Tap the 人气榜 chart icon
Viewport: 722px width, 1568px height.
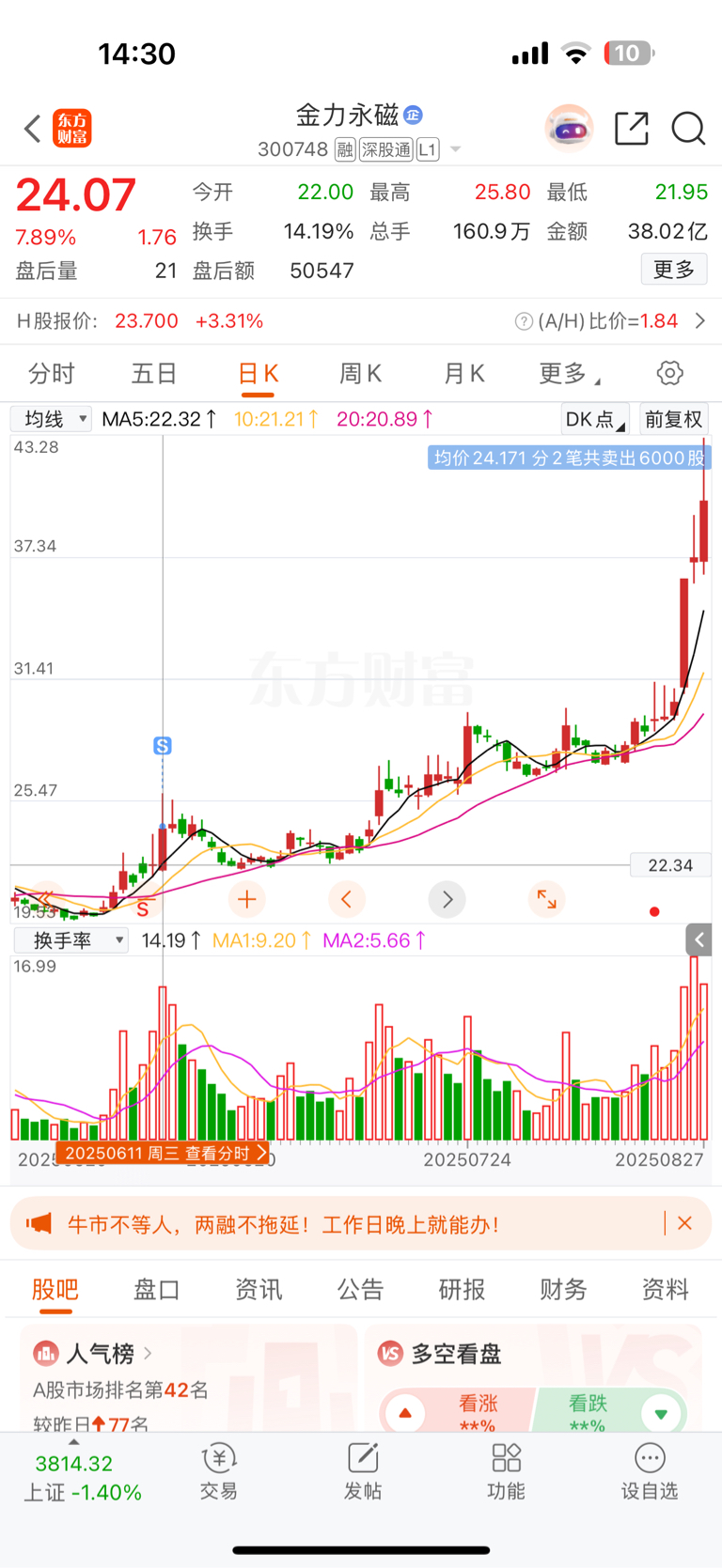point(45,1354)
